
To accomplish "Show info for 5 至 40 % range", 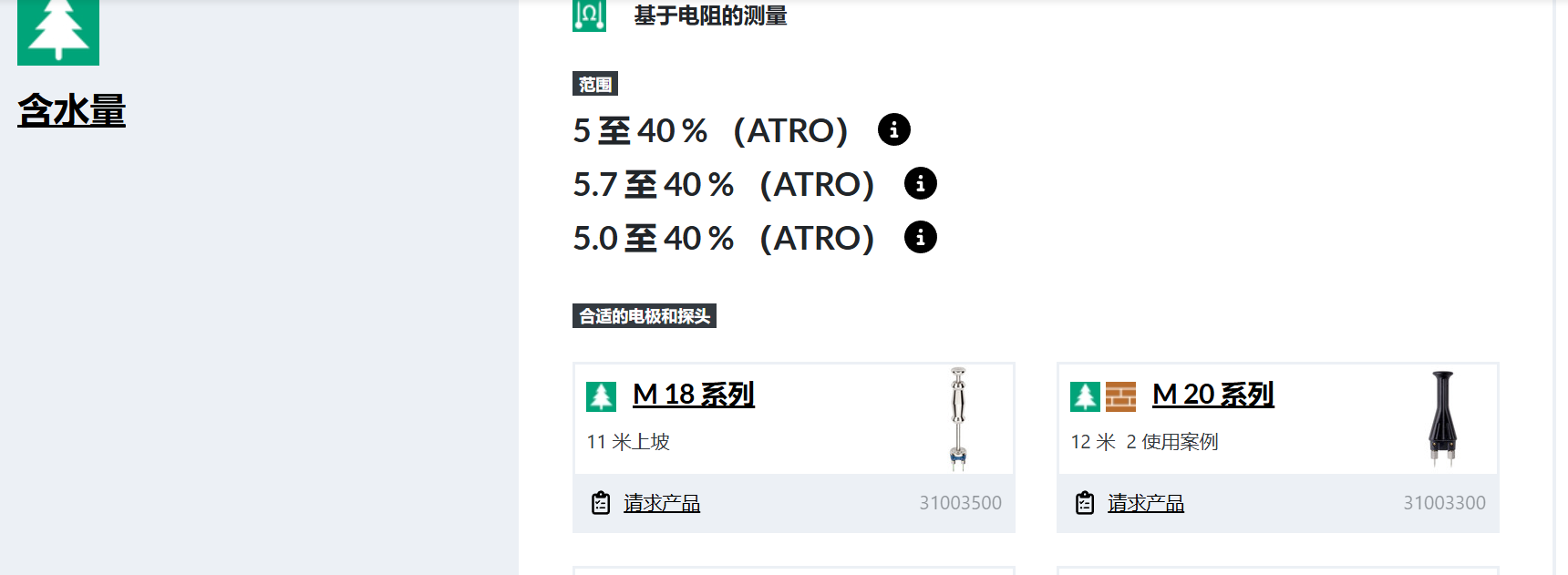I will pyautogui.click(x=893, y=129).
